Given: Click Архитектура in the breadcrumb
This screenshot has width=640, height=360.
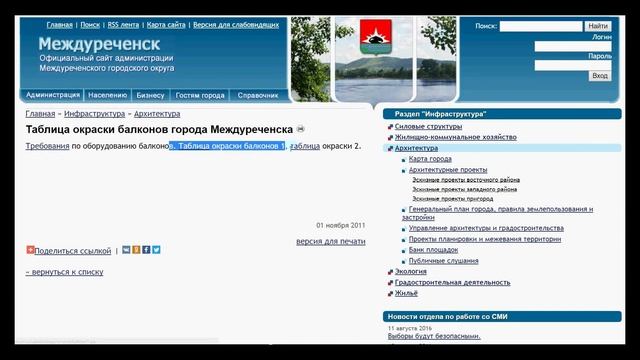Looking at the screenshot, I should click(x=157, y=114).
